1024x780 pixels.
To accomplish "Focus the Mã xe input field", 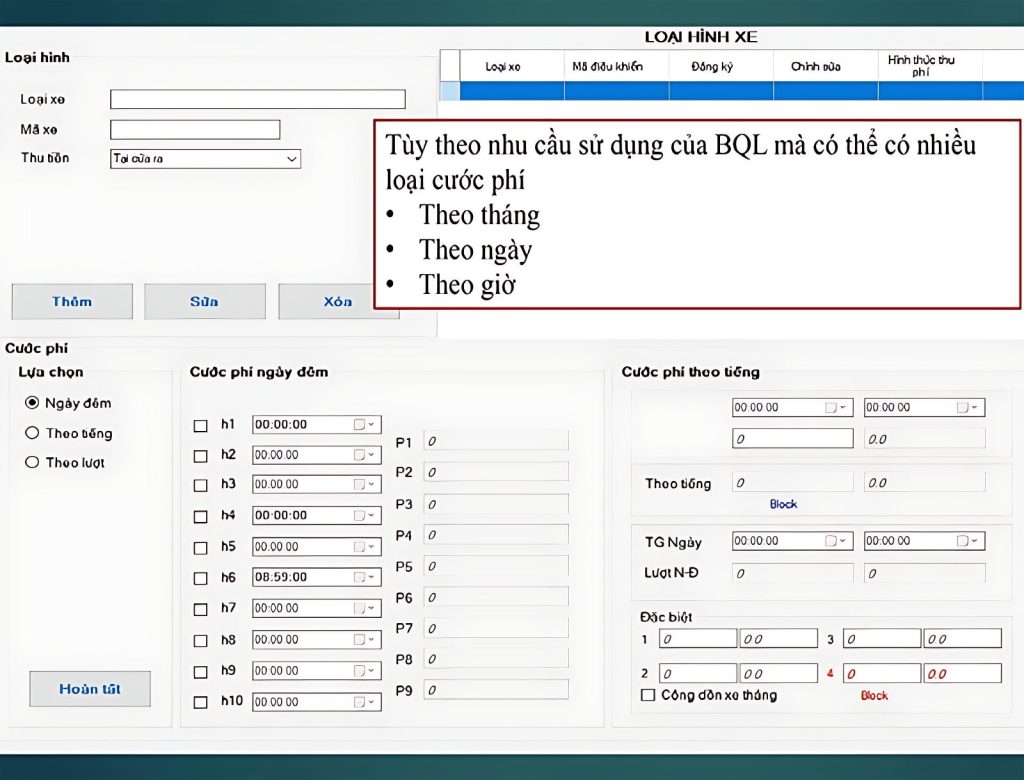I will 195,130.
